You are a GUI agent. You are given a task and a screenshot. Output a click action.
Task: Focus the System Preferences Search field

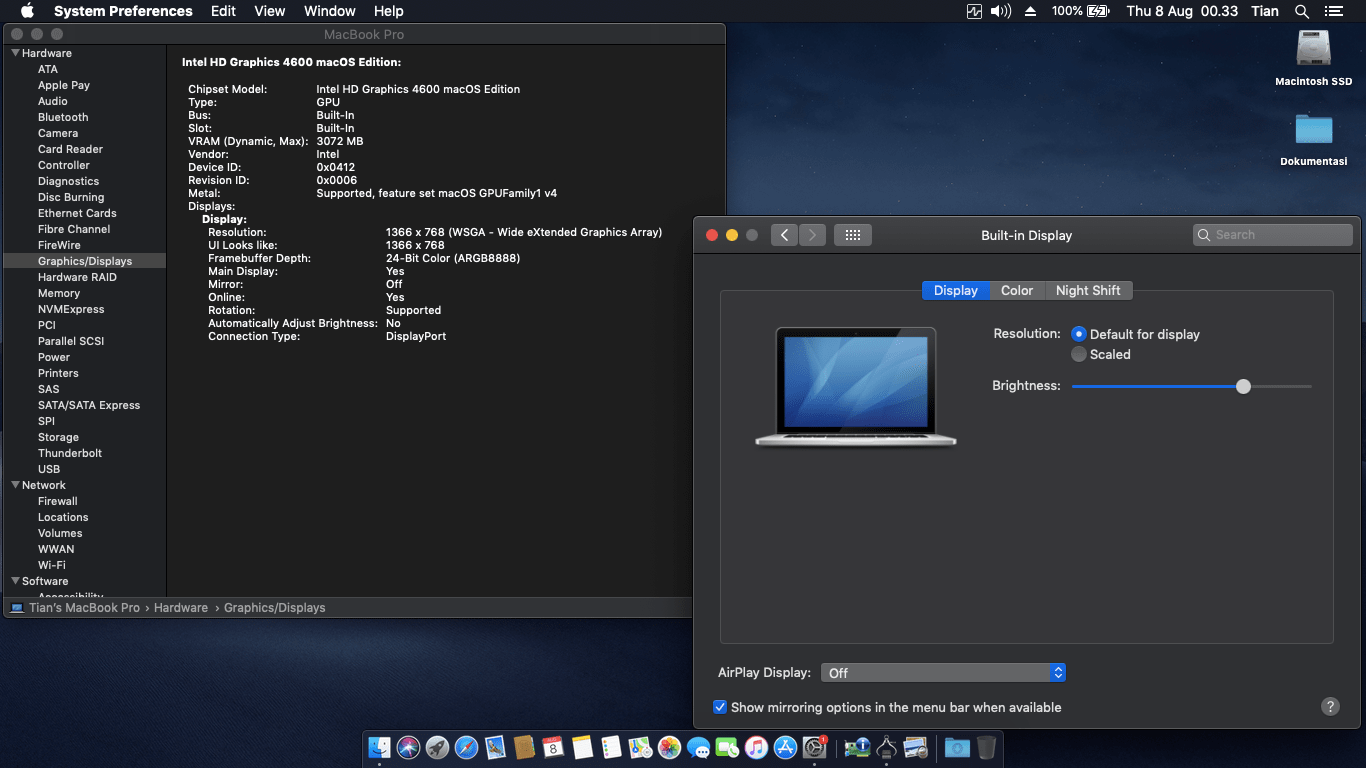click(x=1273, y=235)
